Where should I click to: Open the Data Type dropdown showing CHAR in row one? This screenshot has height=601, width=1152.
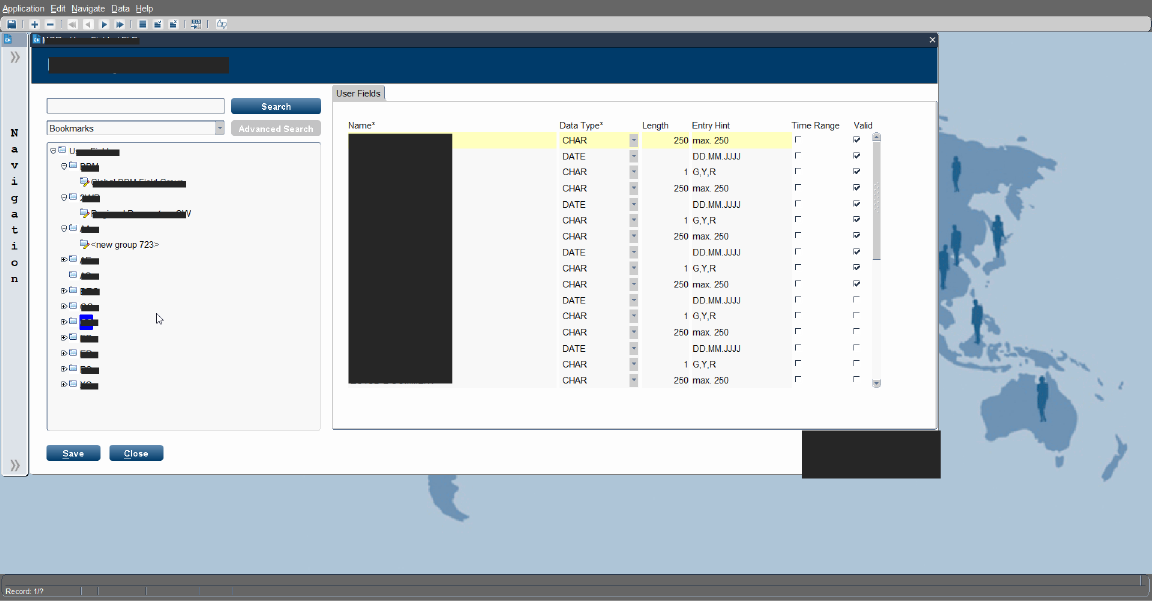(633, 140)
